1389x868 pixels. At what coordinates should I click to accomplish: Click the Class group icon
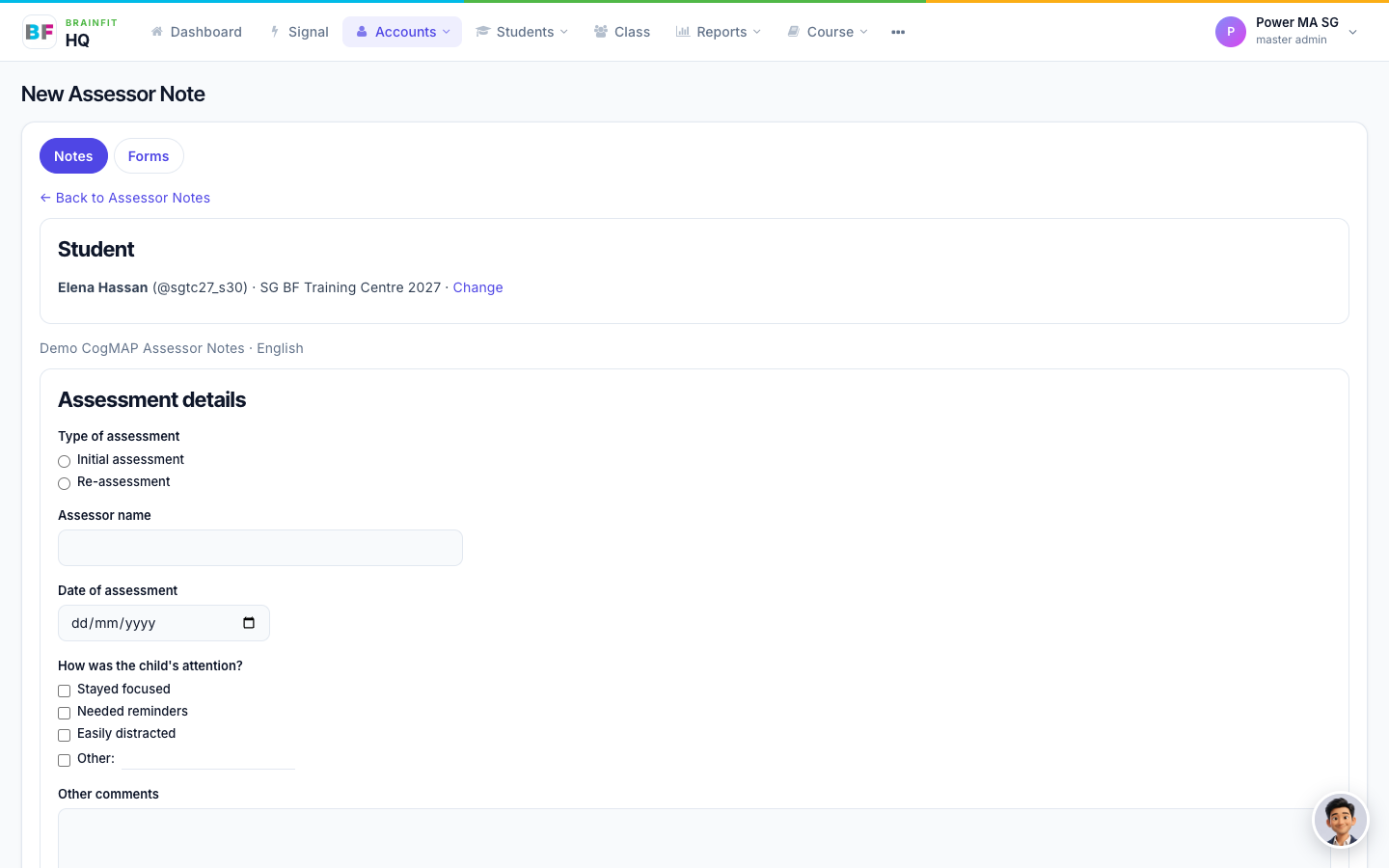(601, 32)
